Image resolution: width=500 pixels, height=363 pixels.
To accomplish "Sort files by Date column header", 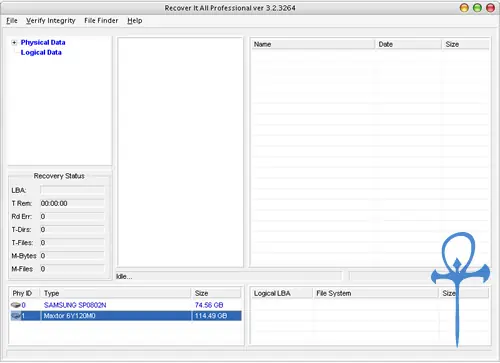I will (x=409, y=44).
